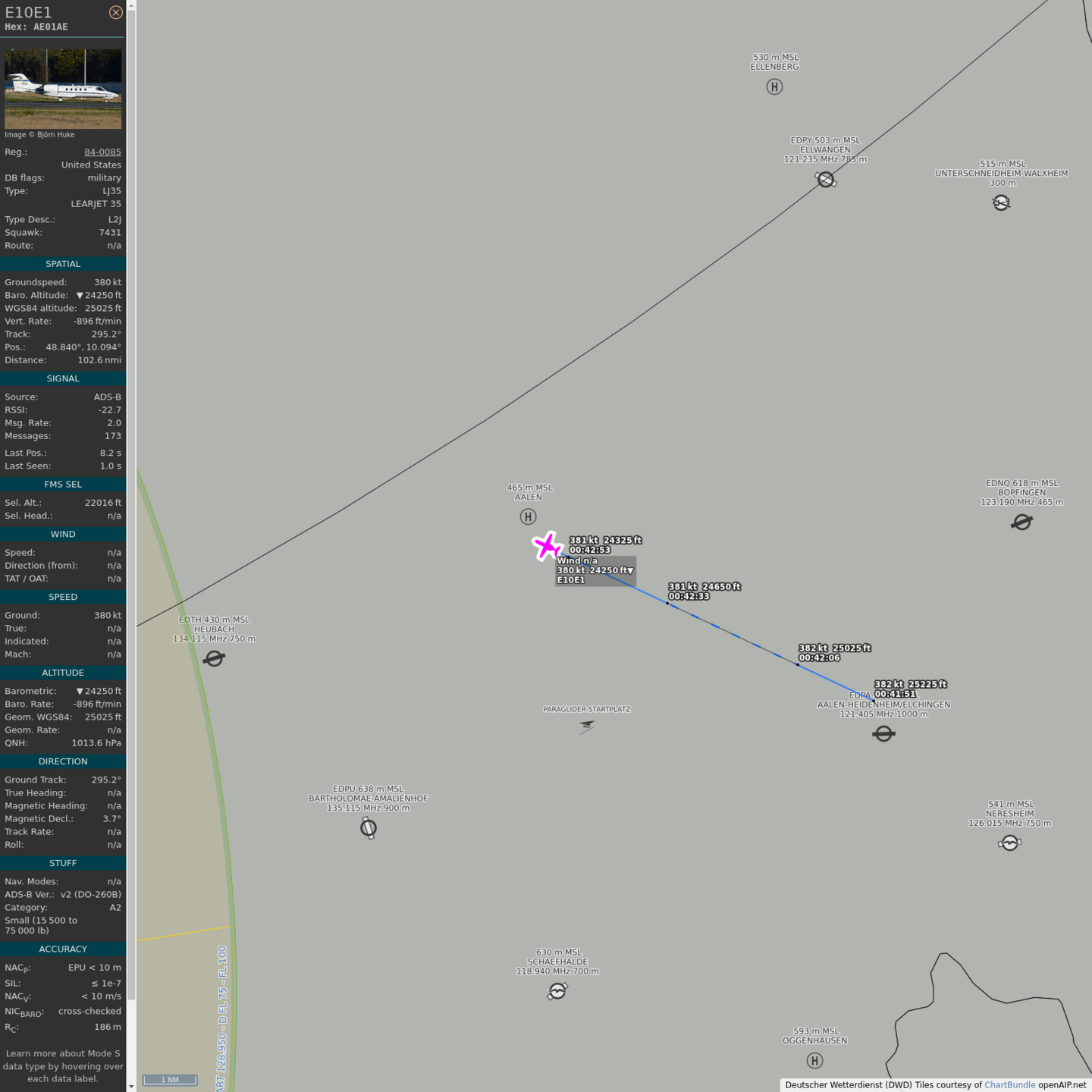Click the 00:42:33 track point marker
Screen dimensions: 1092x1092
click(x=667, y=604)
